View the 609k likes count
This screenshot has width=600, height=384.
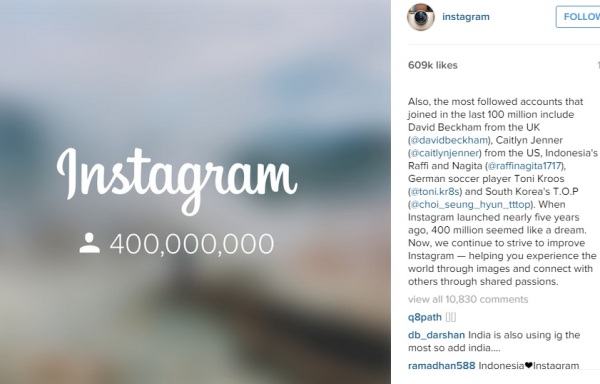433,65
